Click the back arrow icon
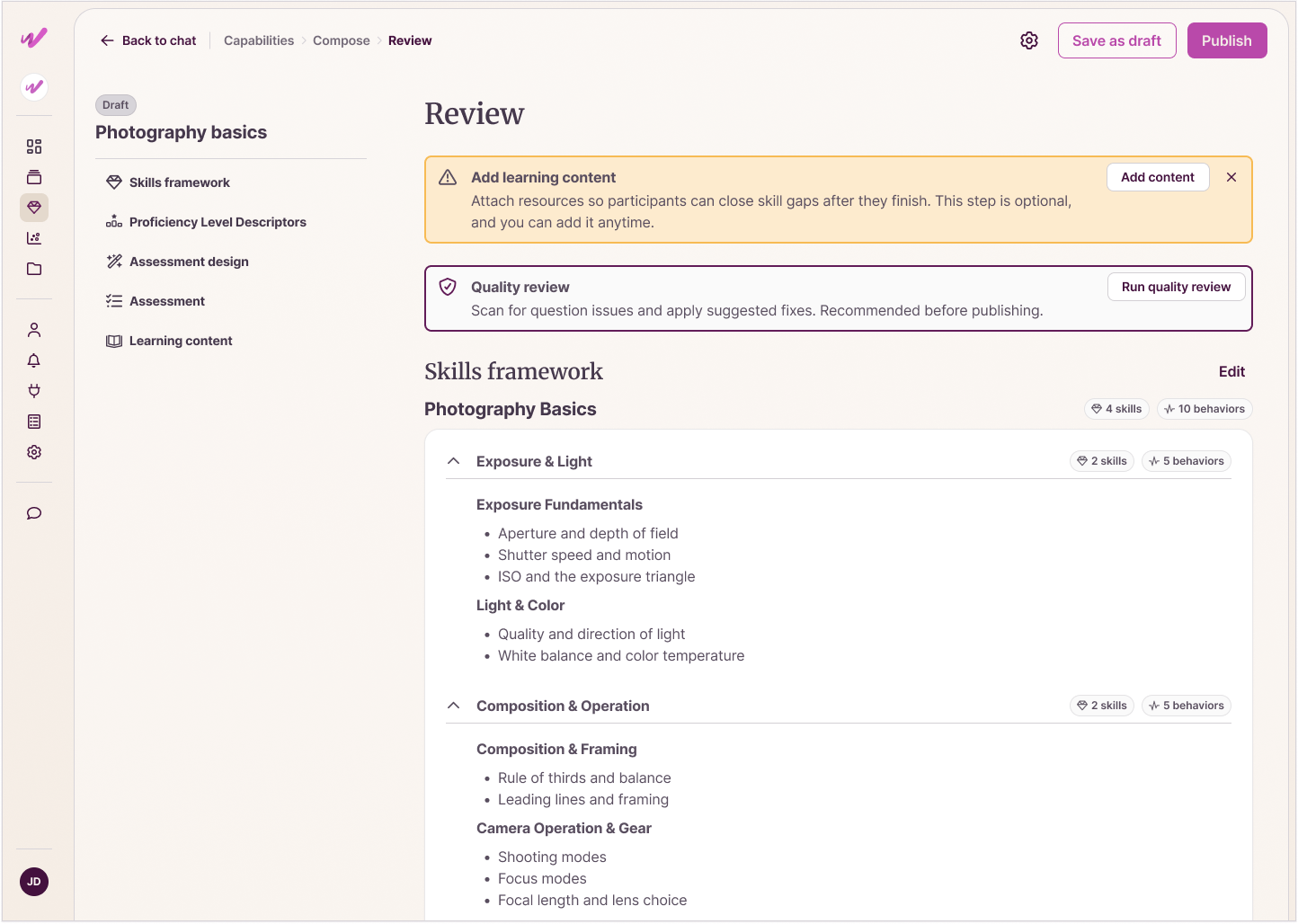Screen dimensions: 1298x924 107,40
